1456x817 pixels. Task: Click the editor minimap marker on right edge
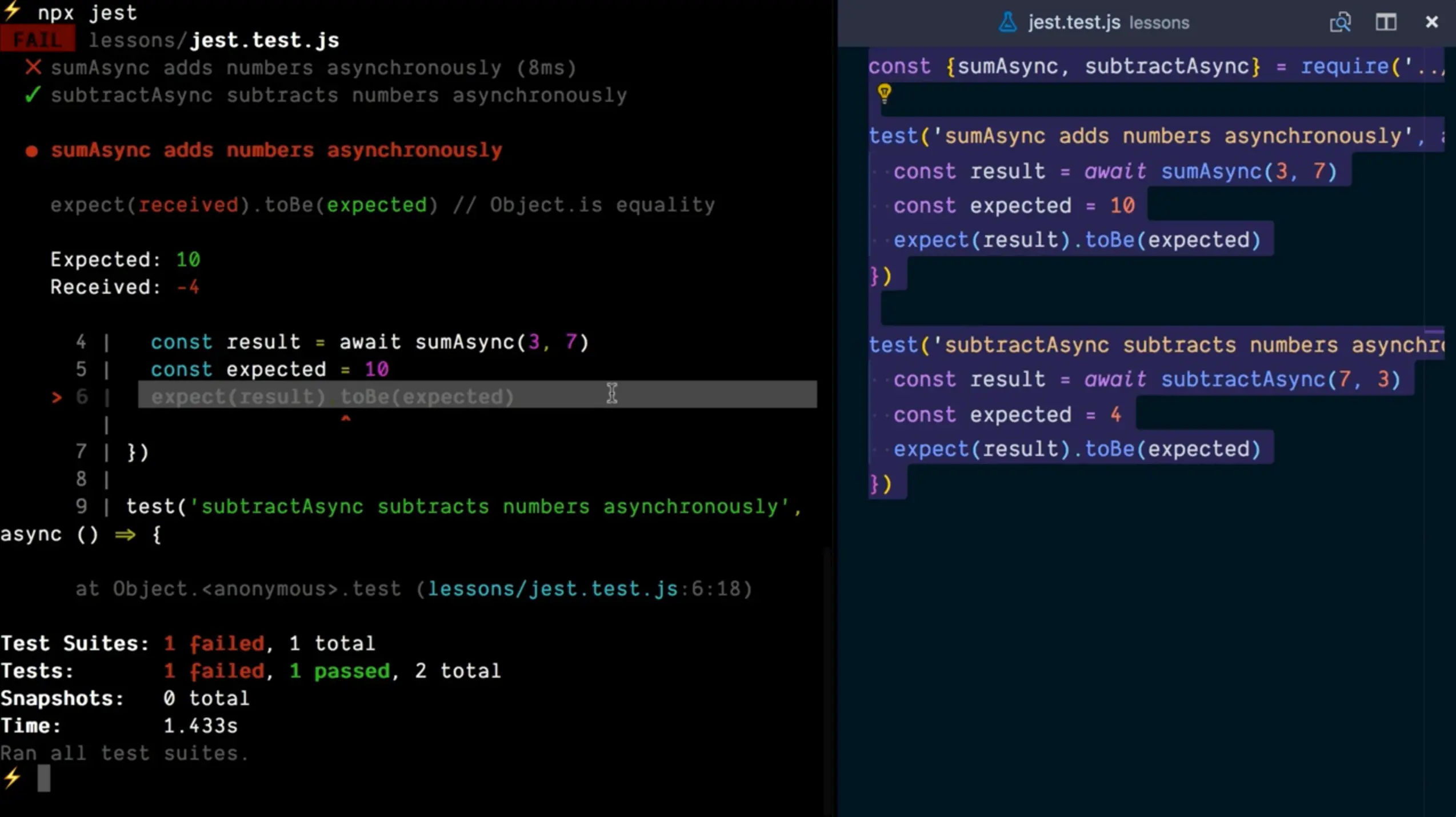1433,331
